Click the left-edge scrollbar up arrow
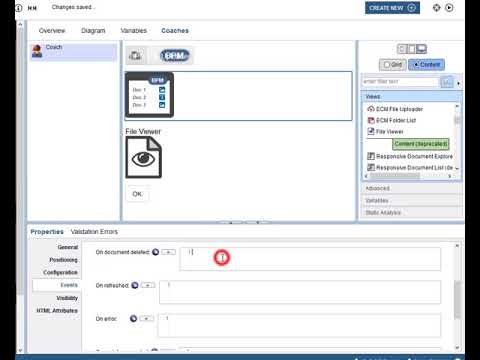Screen dimensions: 480x360 [x=20, y=25]
